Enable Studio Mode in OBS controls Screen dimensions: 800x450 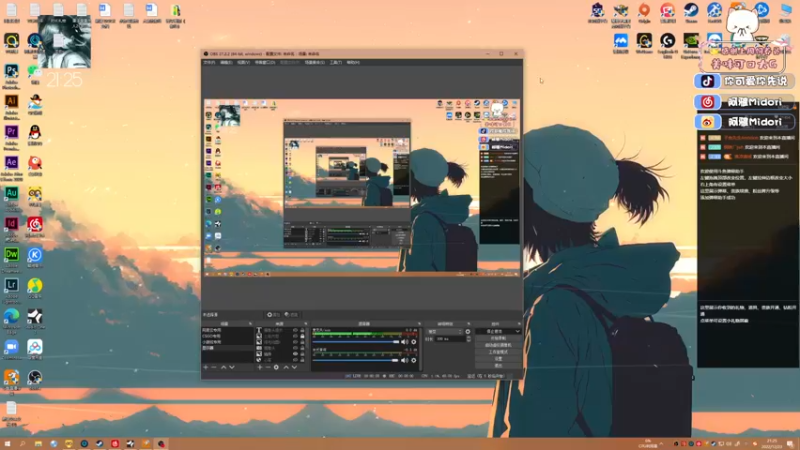point(498,352)
